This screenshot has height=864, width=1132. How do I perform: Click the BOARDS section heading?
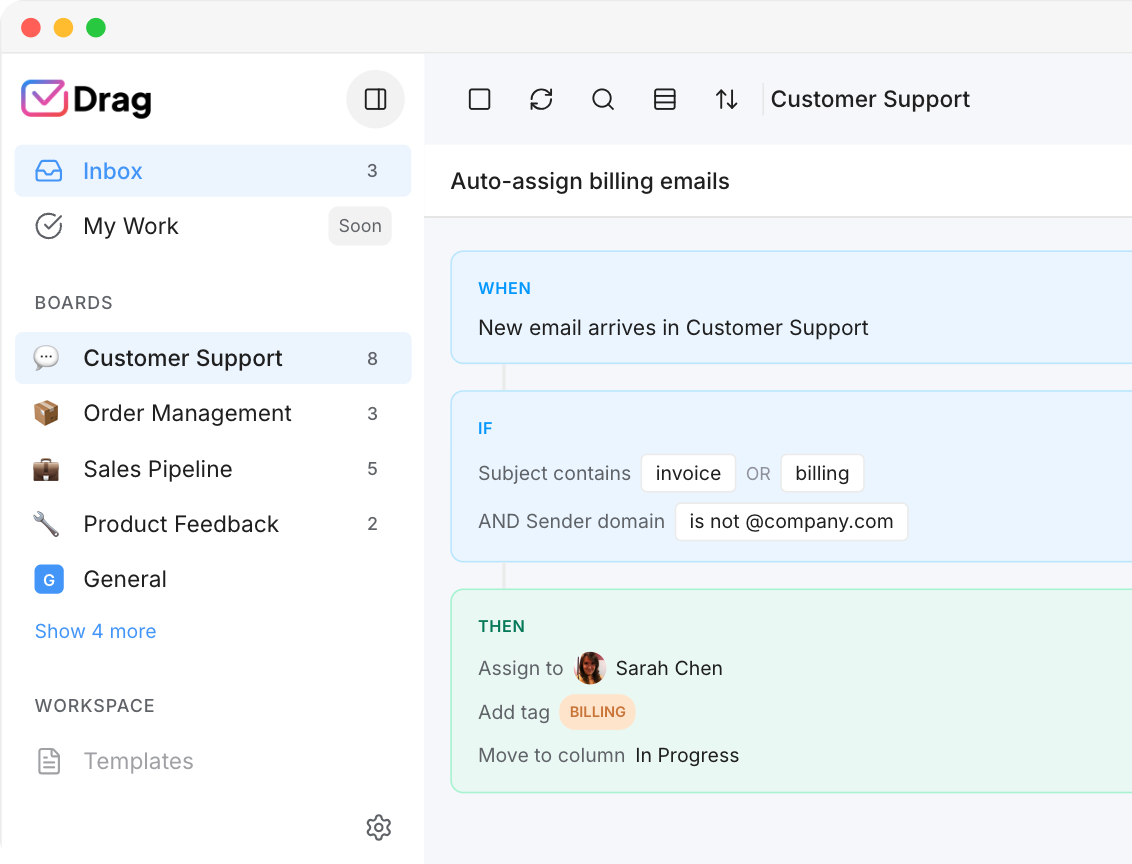coord(74,302)
